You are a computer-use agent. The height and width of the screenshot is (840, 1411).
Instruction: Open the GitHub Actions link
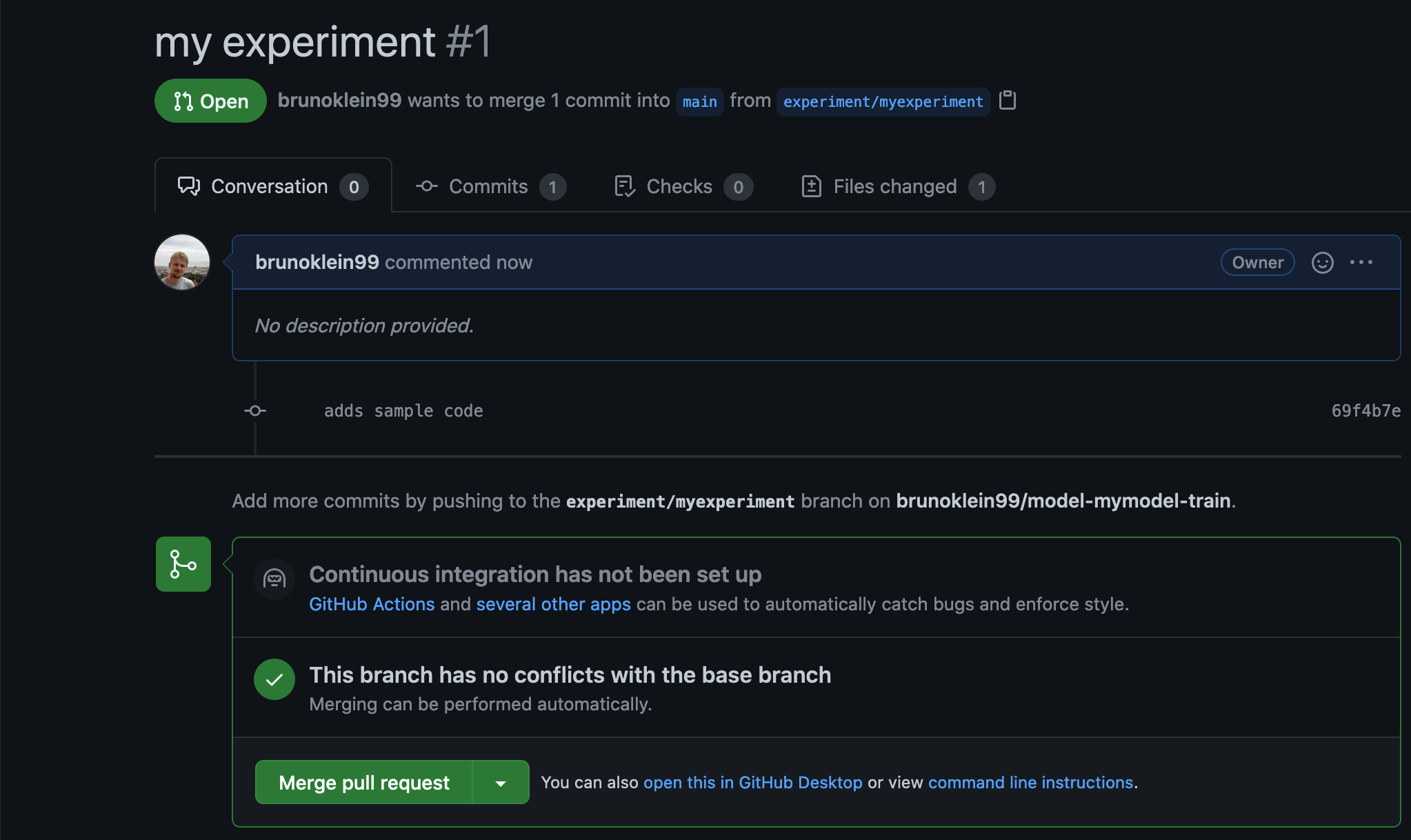click(x=372, y=604)
